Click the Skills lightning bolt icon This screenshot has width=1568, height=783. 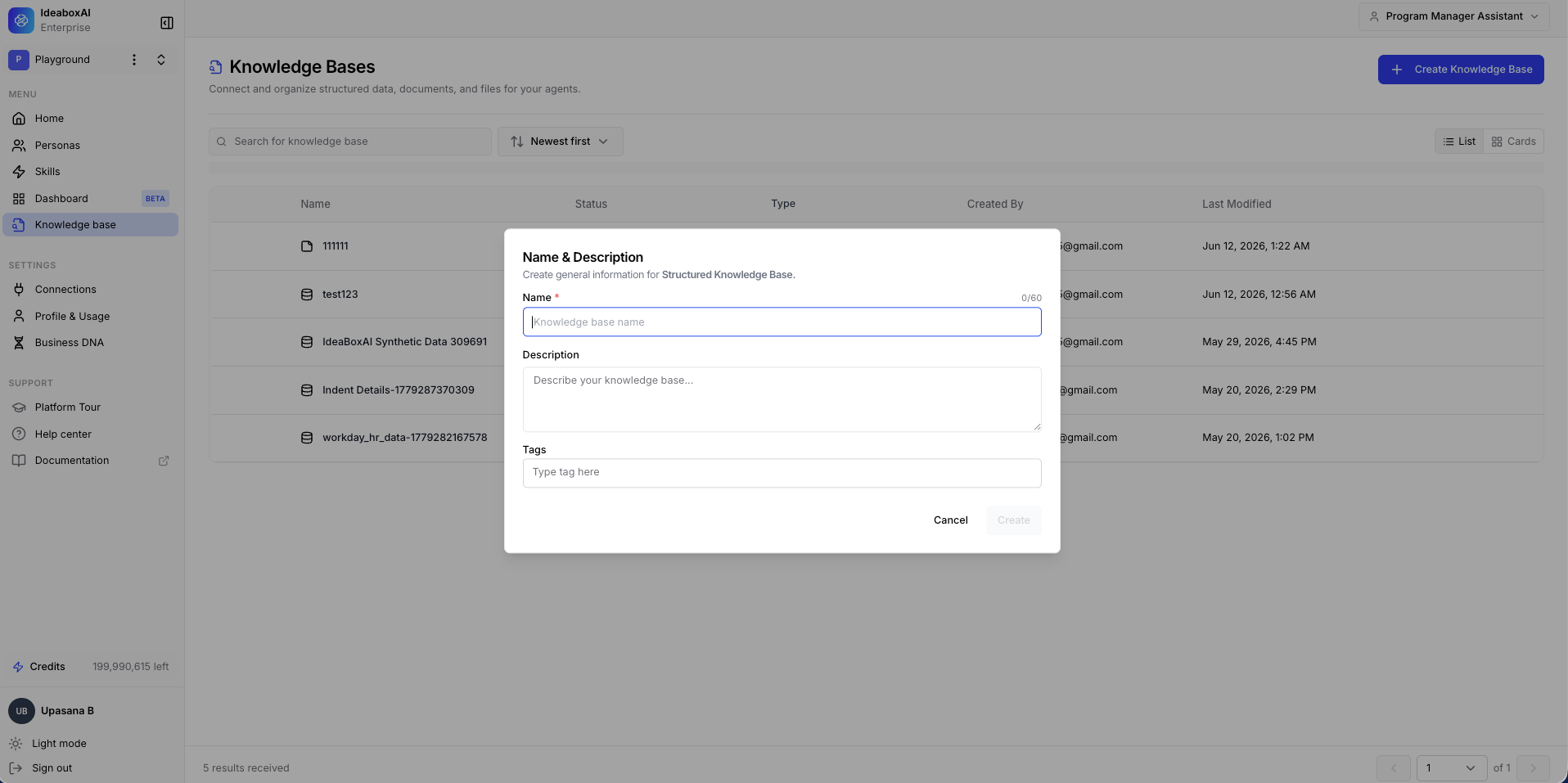tap(19, 172)
